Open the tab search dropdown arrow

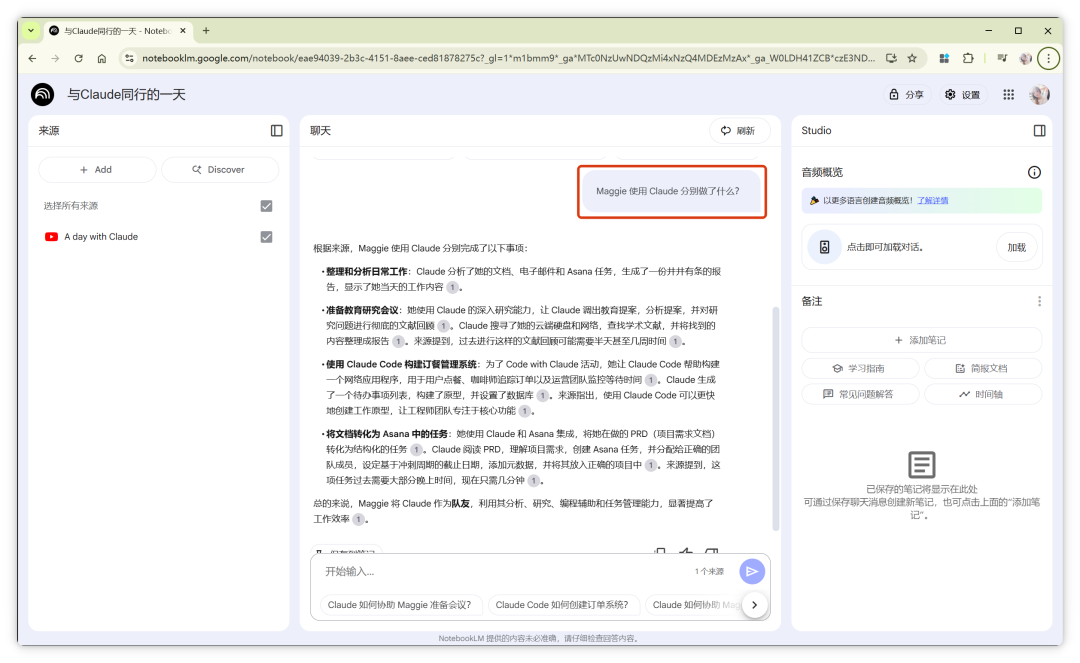pos(31,31)
